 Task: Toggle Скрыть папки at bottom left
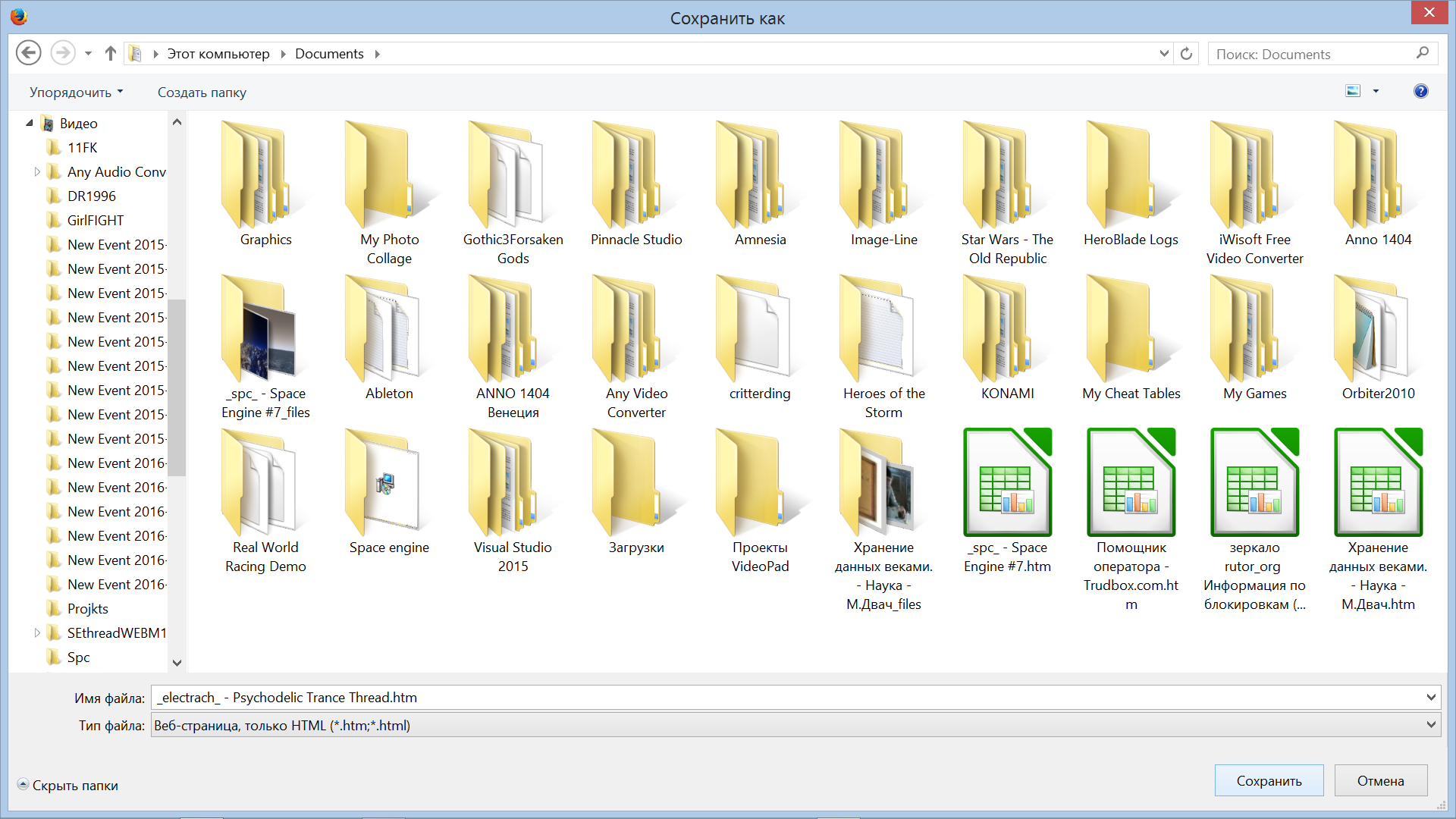[x=68, y=786]
